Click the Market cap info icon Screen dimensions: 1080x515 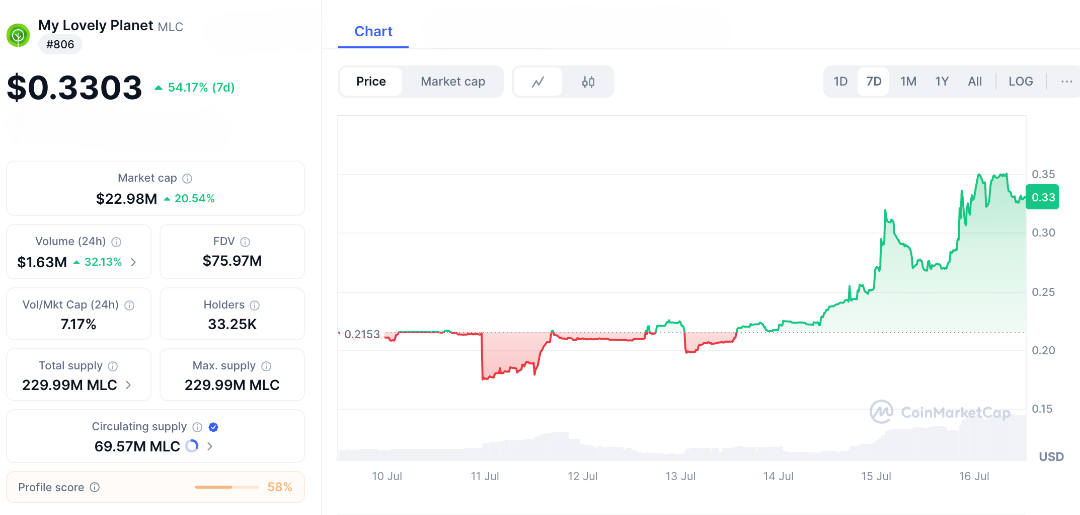click(x=187, y=178)
